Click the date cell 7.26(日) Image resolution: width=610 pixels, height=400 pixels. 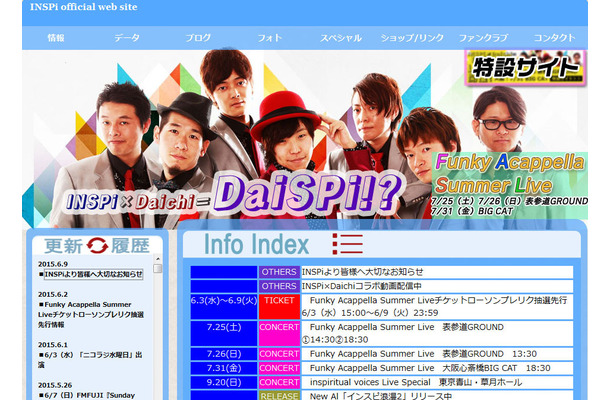(224, 354)
